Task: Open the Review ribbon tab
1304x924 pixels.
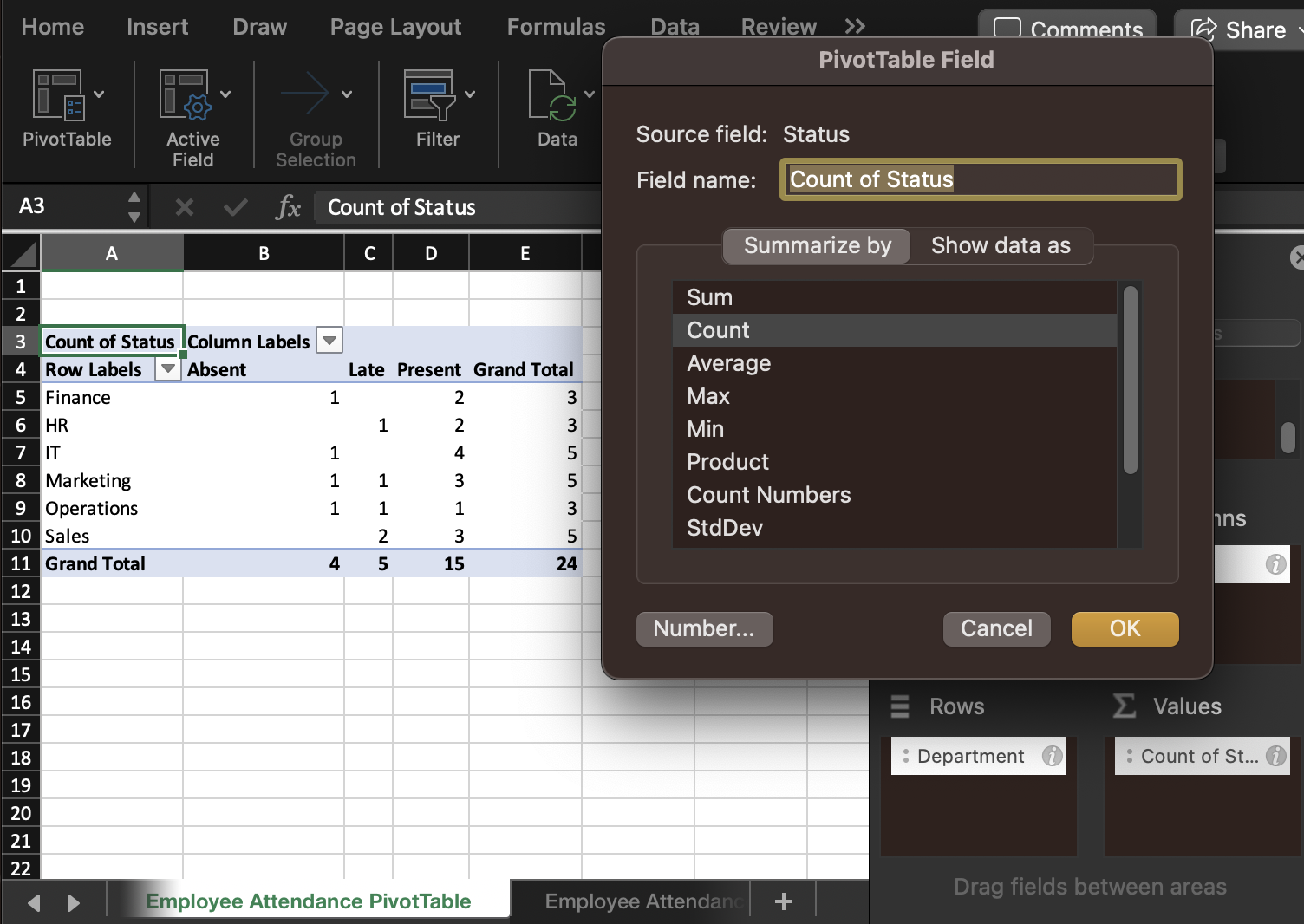Action: click(x=779, y=27)
